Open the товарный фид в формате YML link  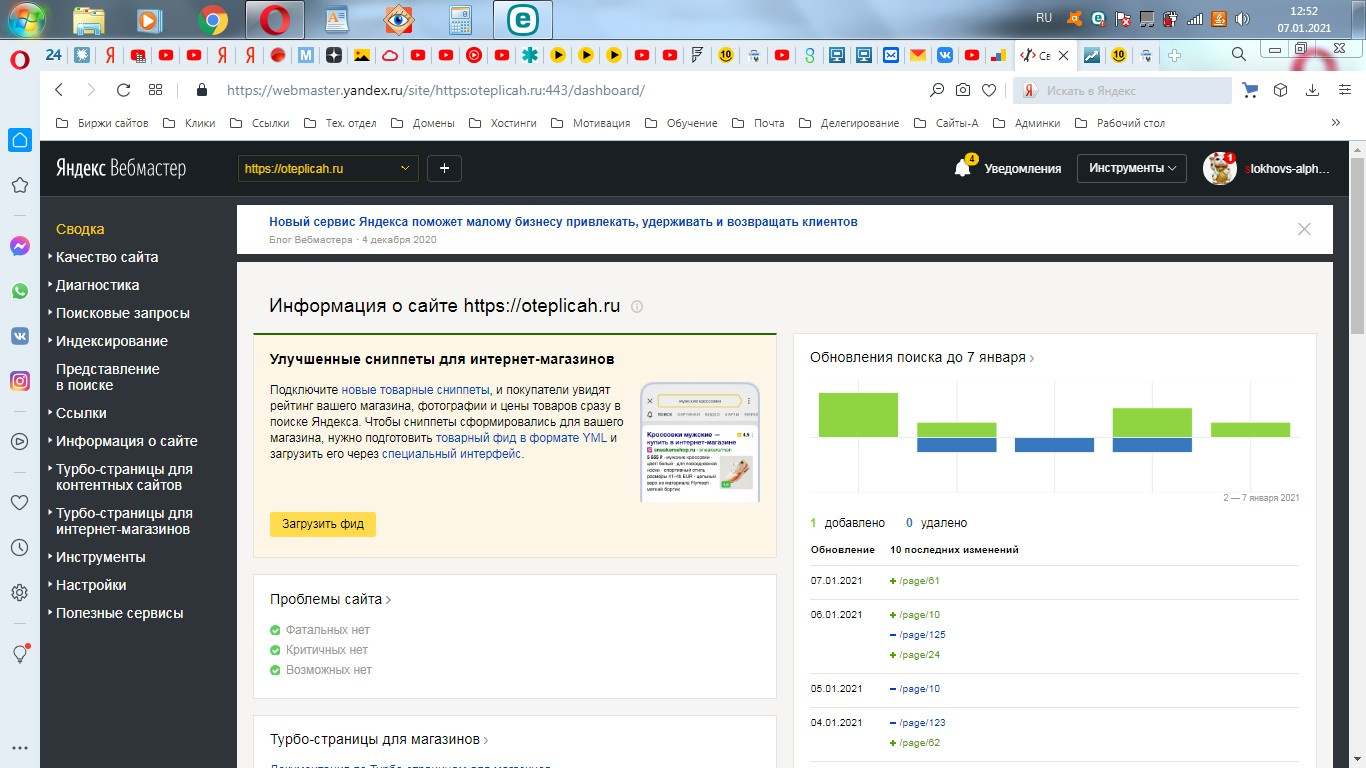coord(520,438)
